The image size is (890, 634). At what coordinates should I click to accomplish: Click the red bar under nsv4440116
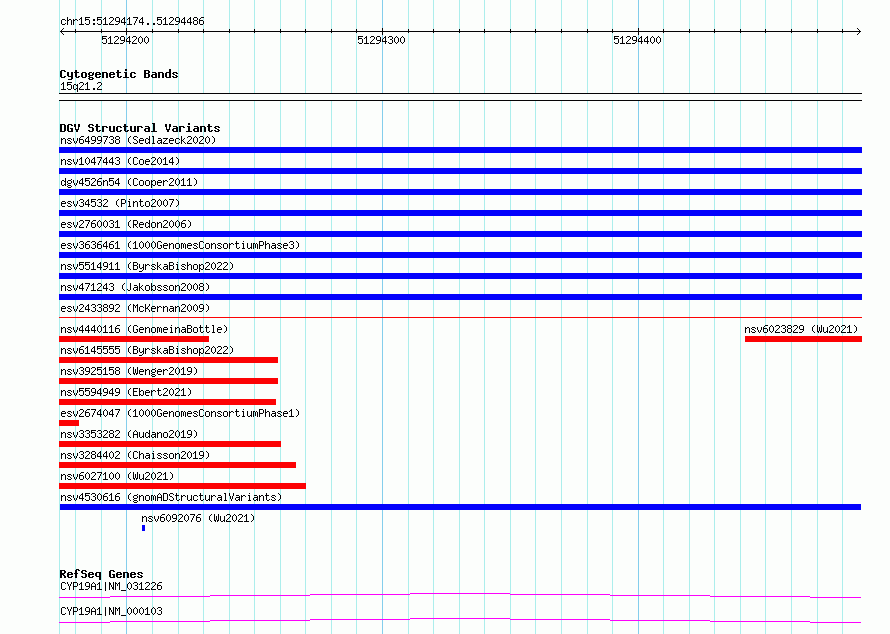pyautogui.click(x=134, y=339)
